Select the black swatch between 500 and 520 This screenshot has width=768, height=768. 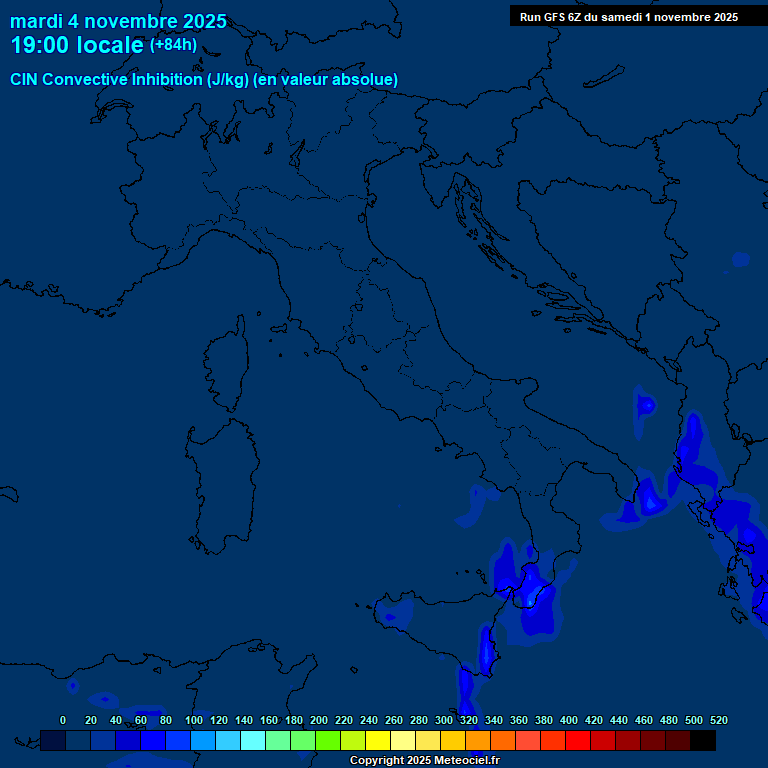pos(702,741)
